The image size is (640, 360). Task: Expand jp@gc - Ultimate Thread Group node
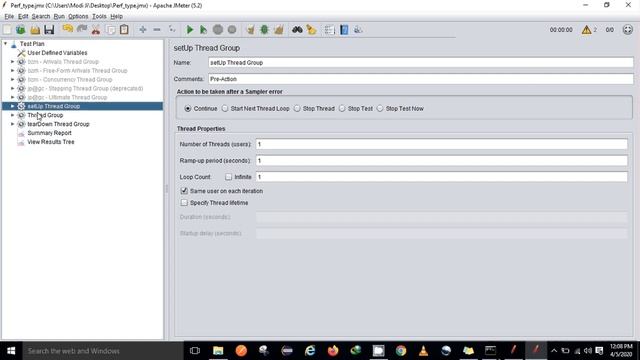13,97
